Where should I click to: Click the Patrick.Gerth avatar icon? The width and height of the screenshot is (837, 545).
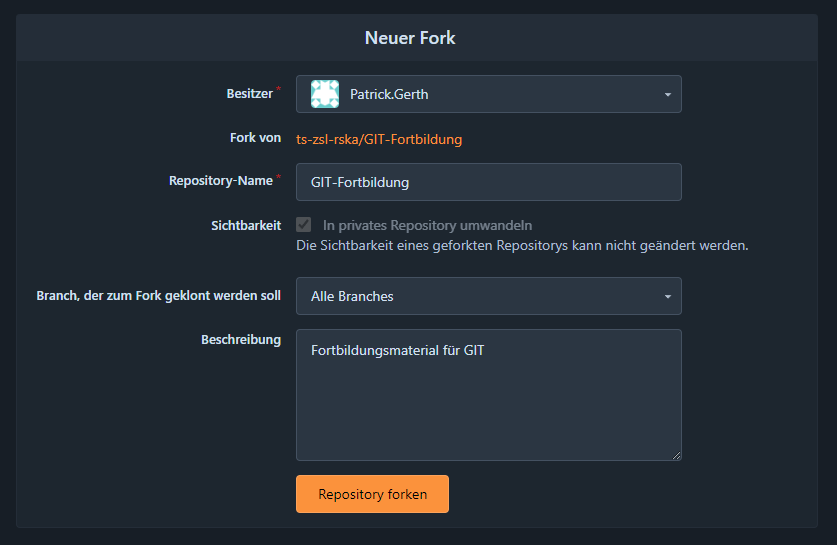(x=325, y=94)
